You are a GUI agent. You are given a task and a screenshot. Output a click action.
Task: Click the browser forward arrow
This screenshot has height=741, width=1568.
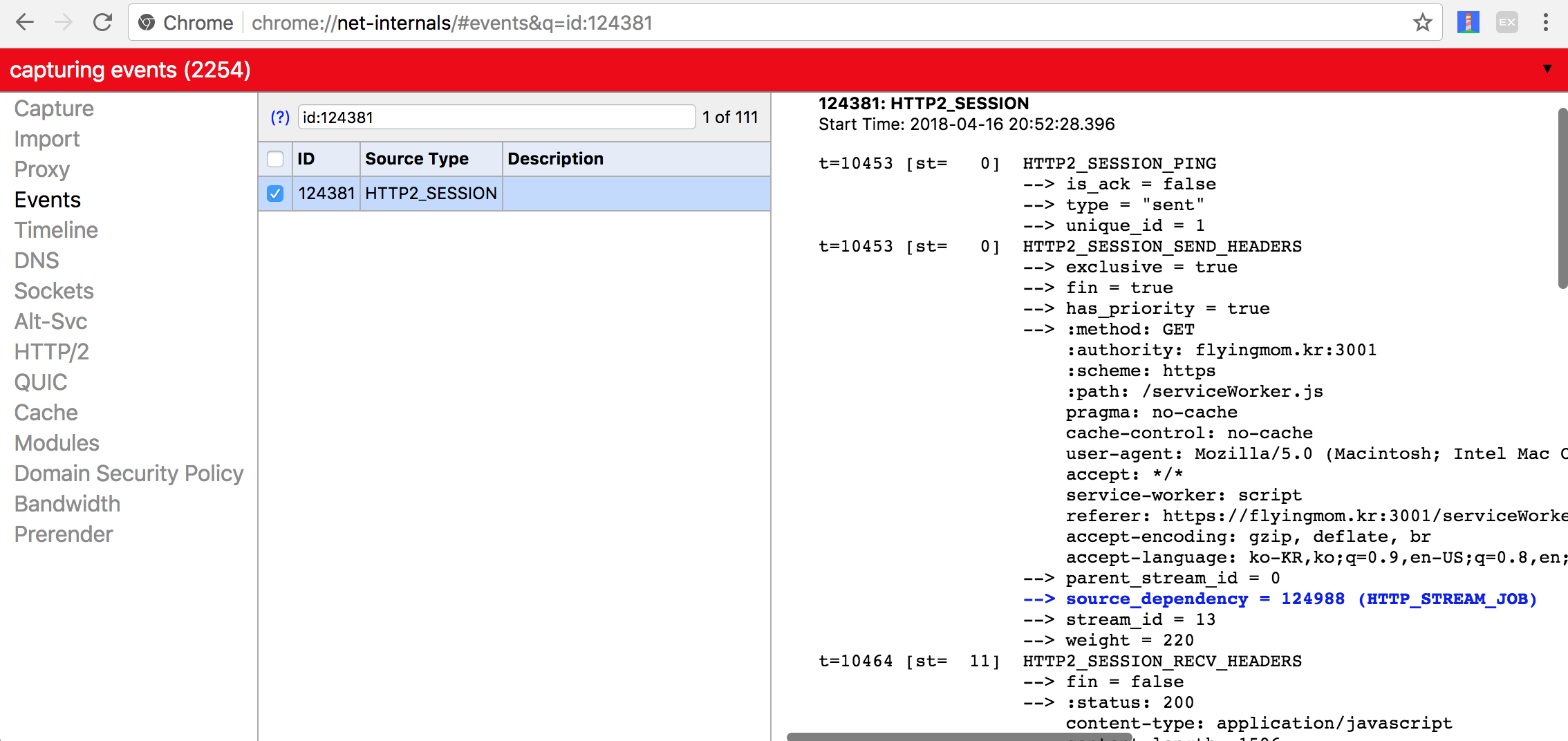click(x=64, y=23)
